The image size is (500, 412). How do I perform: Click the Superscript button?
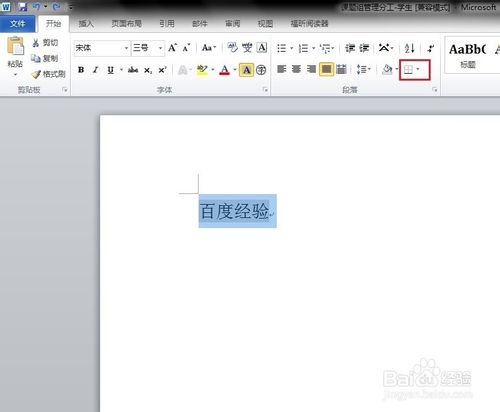[x=162, y=70]
